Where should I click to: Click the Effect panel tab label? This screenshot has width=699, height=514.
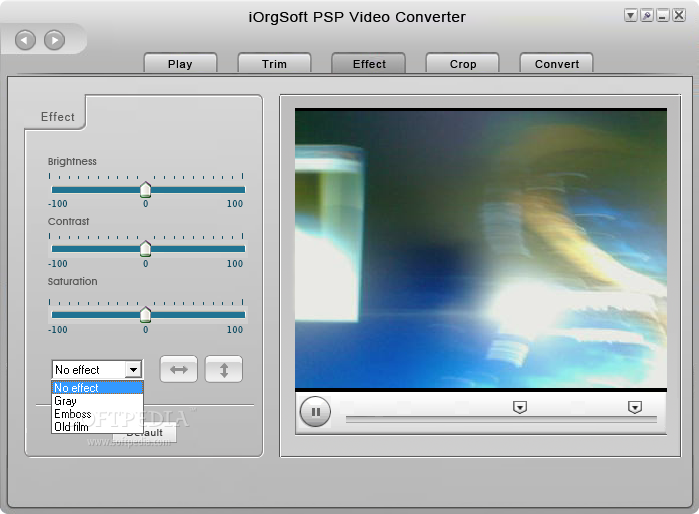(58, 117)
